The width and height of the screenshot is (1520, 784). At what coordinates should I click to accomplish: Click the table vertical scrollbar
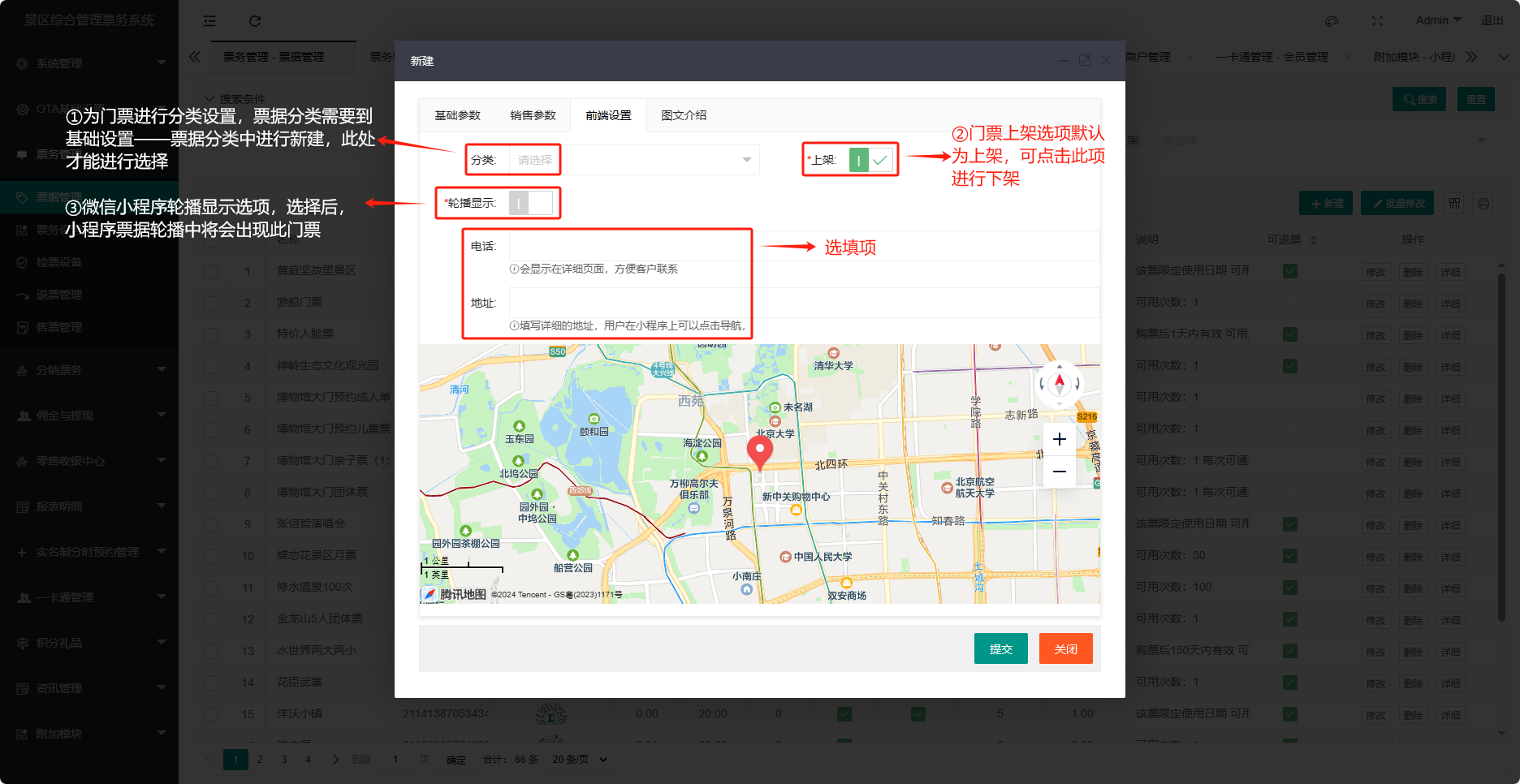(x=1501, y=446)
